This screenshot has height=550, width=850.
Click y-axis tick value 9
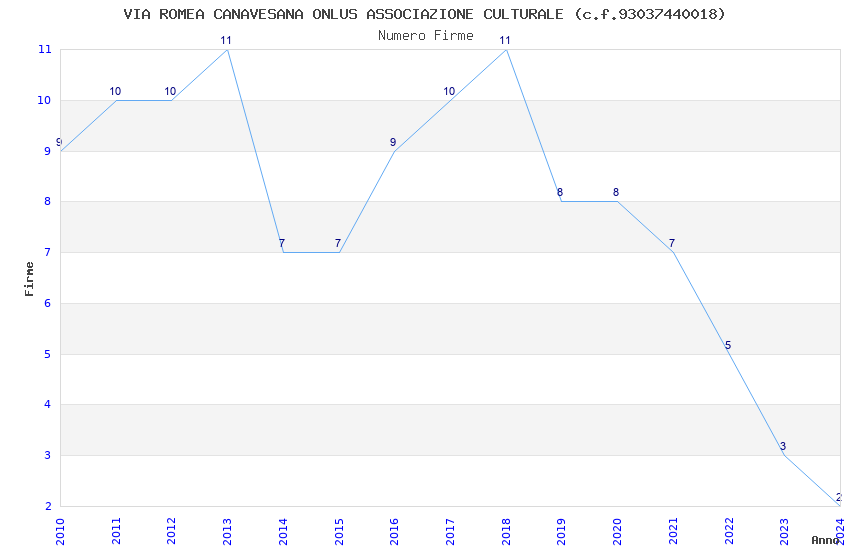point(48,151)
